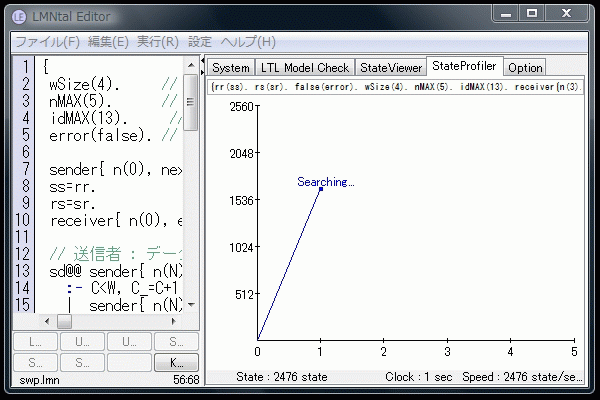The image size is (600, 400).
Task: Click the editor vertical scrollbar up arrow
Action: click(191, 65)
